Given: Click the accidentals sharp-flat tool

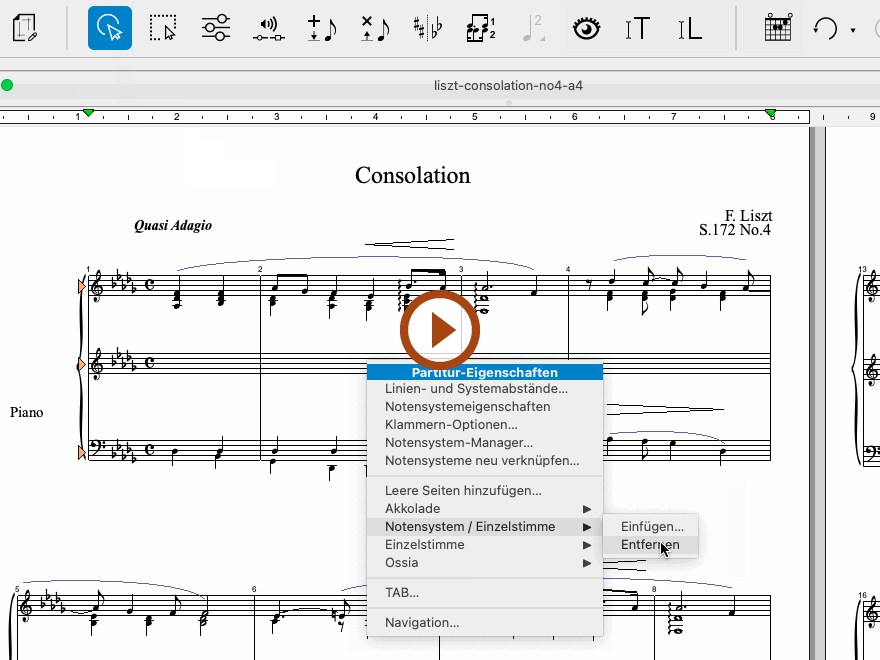Looking at the screenshot, I should tap(428, 28).
